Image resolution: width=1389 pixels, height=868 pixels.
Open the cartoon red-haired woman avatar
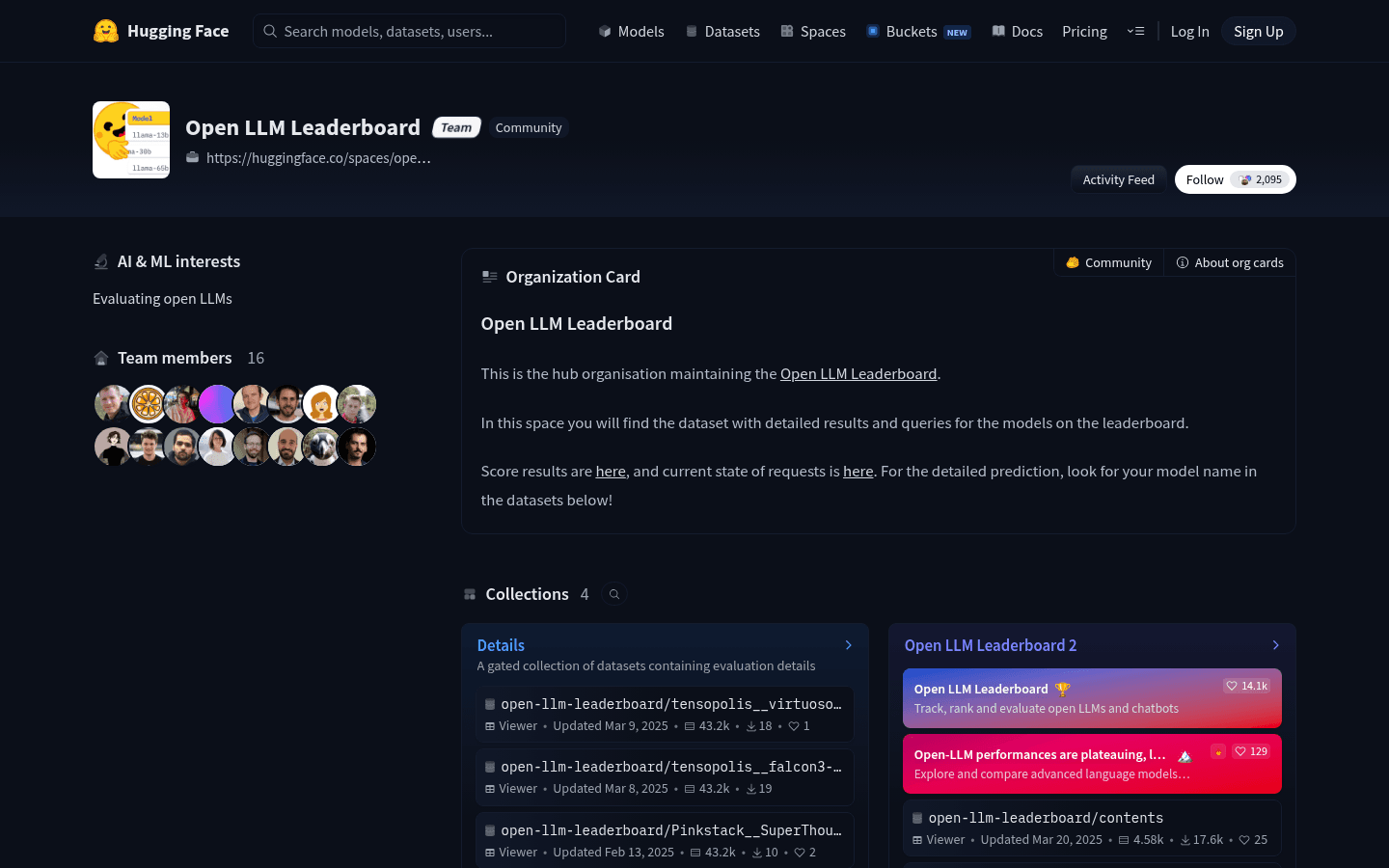click(x=321, y=404)
